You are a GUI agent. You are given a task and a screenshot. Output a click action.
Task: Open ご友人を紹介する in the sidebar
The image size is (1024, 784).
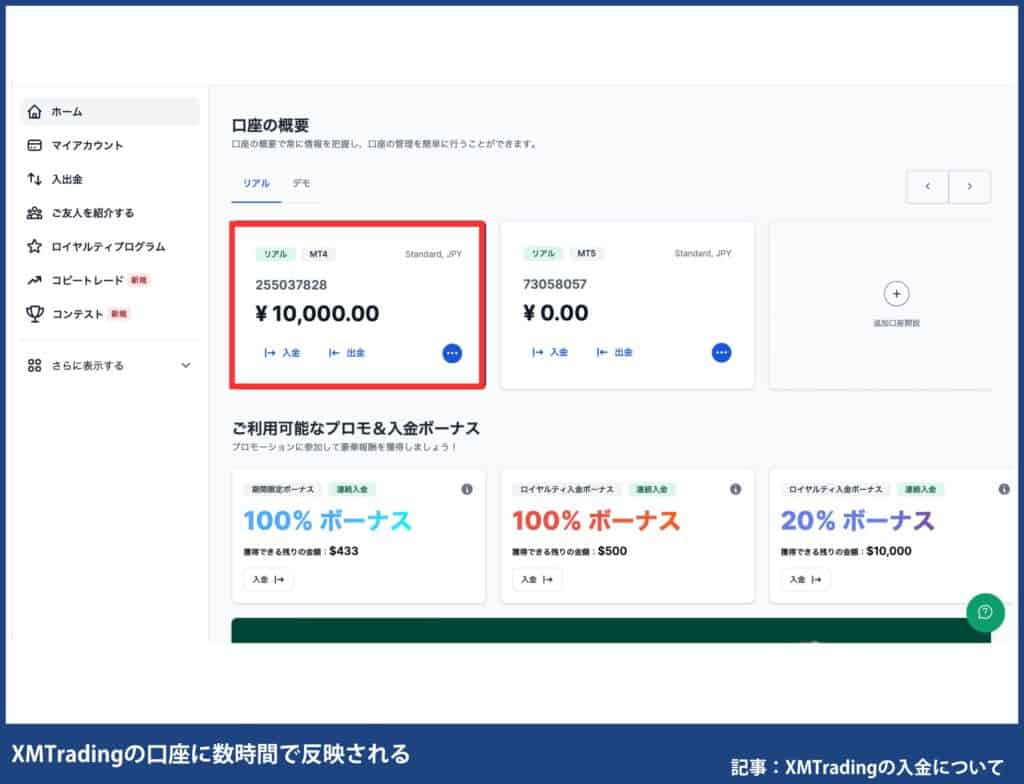[93, 213]
